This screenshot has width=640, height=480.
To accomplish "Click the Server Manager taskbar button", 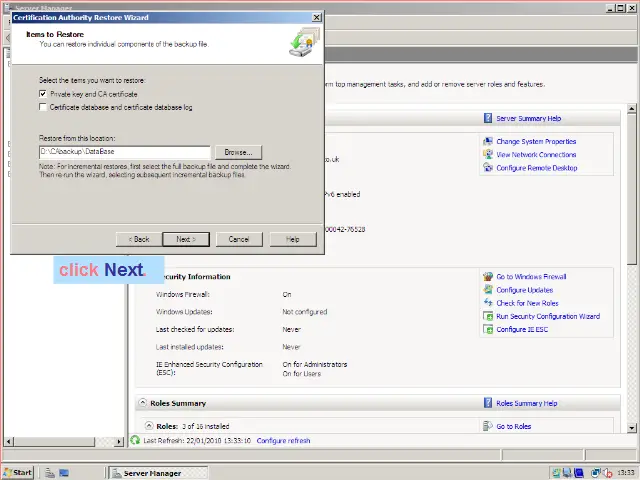I will (158, 473).
